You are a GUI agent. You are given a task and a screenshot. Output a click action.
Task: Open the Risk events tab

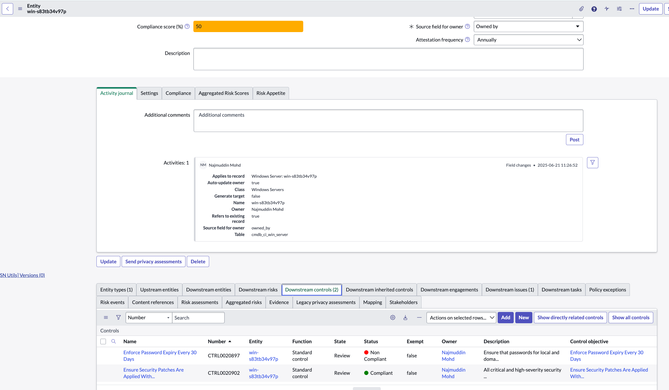tap(112, 302)
